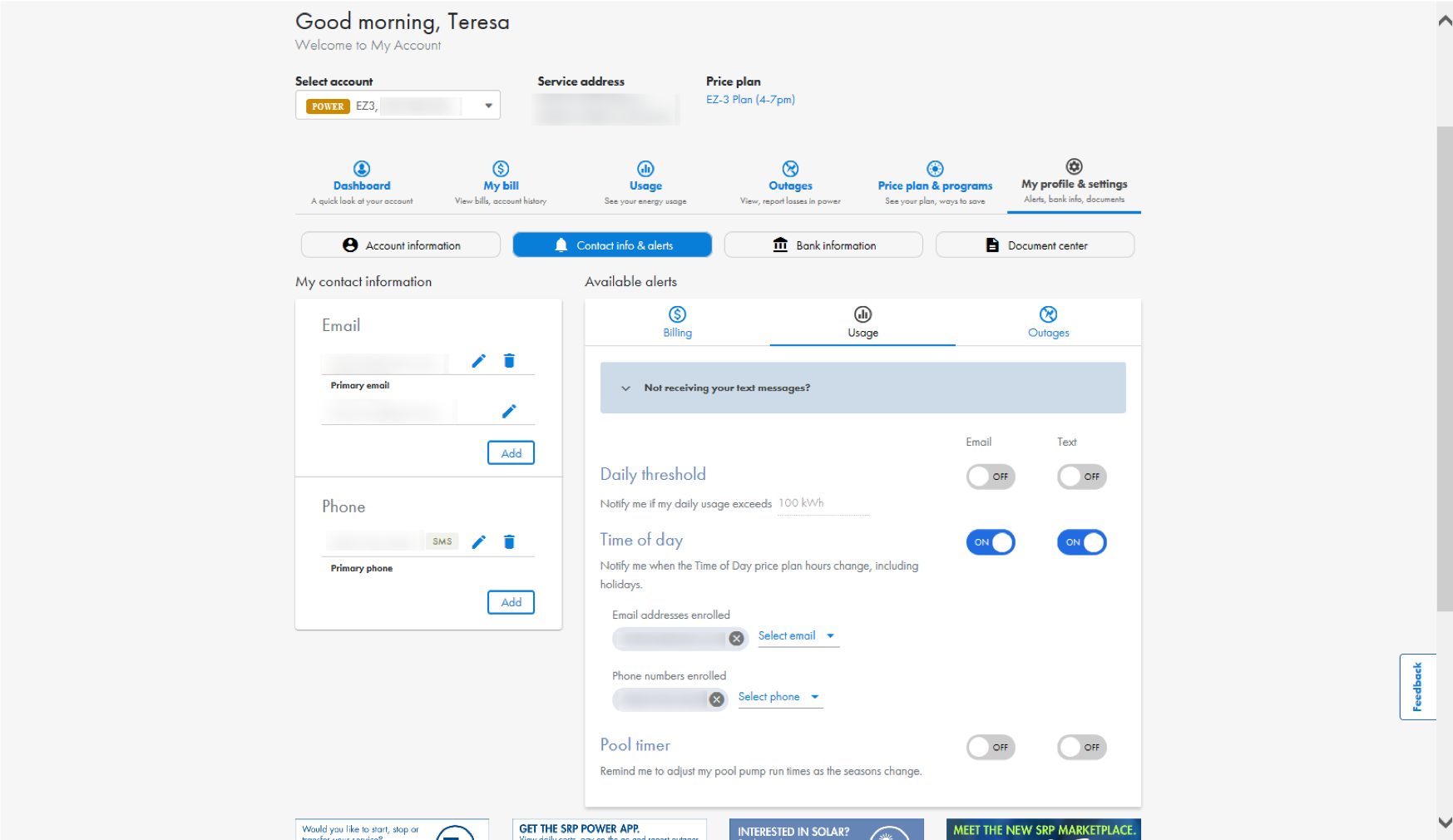Delete the listed phone number
1453x840 pixels.
point(509,541)
